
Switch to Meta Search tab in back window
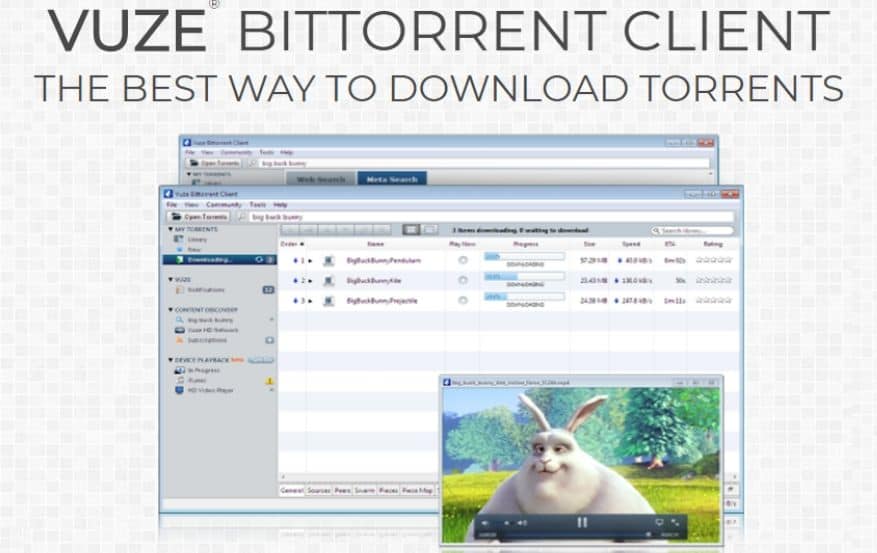[392, 179]
